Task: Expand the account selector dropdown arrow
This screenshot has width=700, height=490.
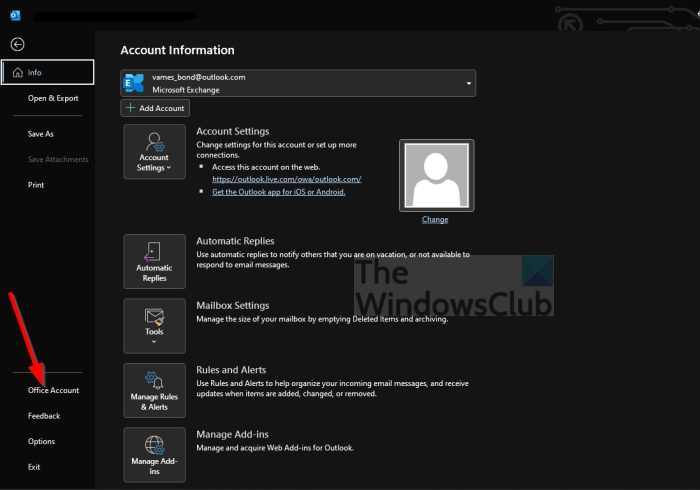Action: pos(468,84)
